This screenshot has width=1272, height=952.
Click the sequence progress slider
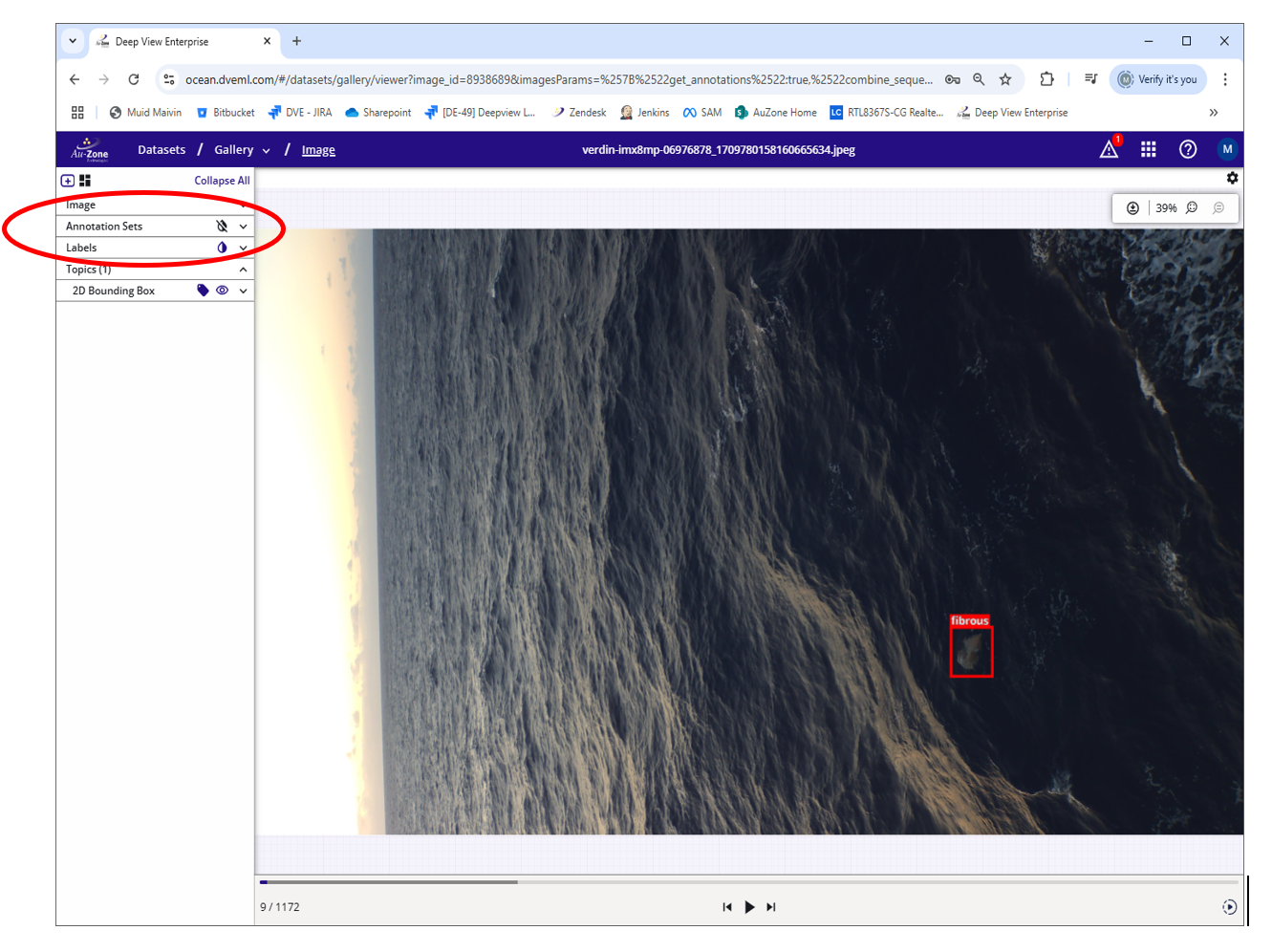(x=749, y=882)
